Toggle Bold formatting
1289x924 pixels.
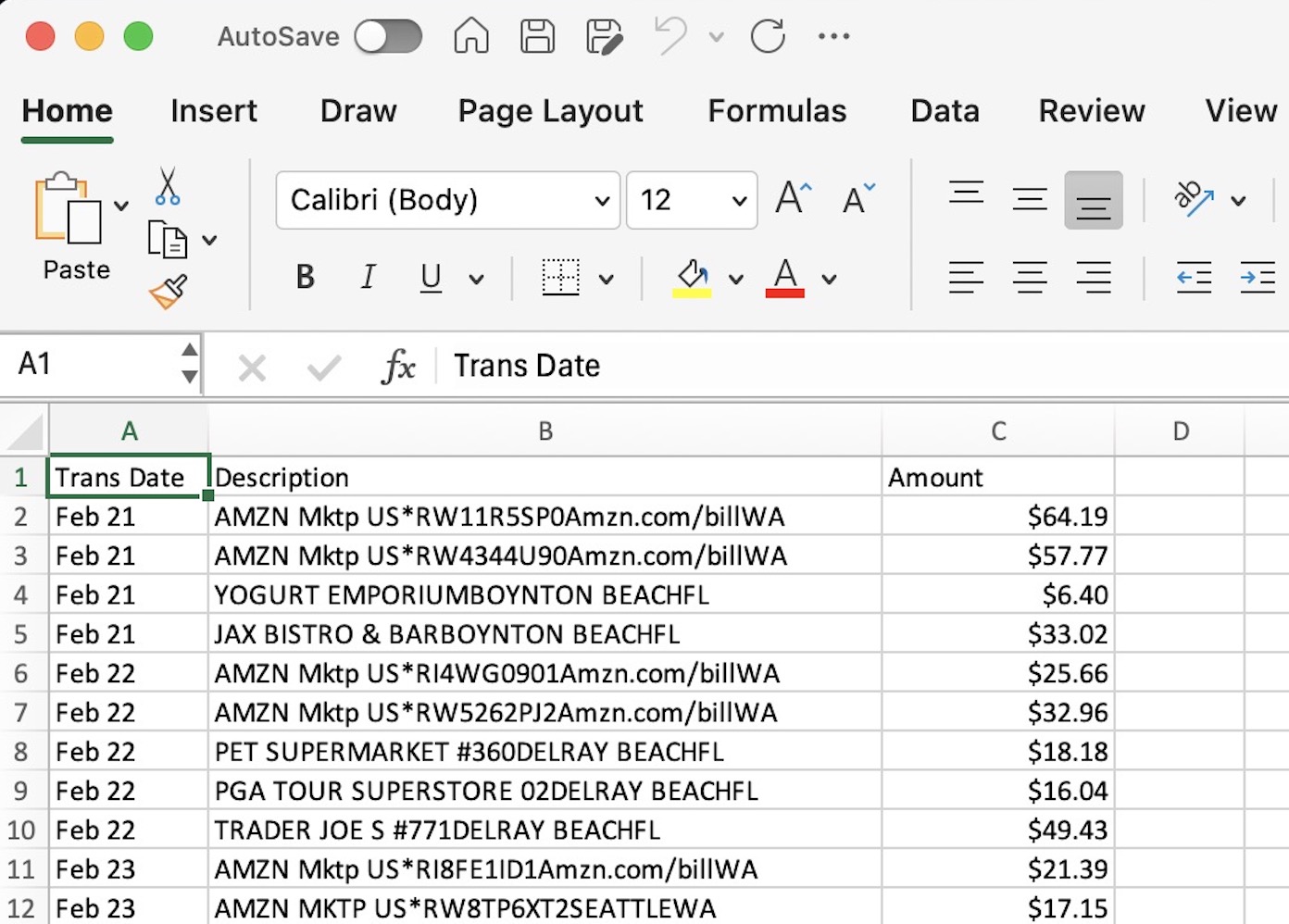point(306,277)
